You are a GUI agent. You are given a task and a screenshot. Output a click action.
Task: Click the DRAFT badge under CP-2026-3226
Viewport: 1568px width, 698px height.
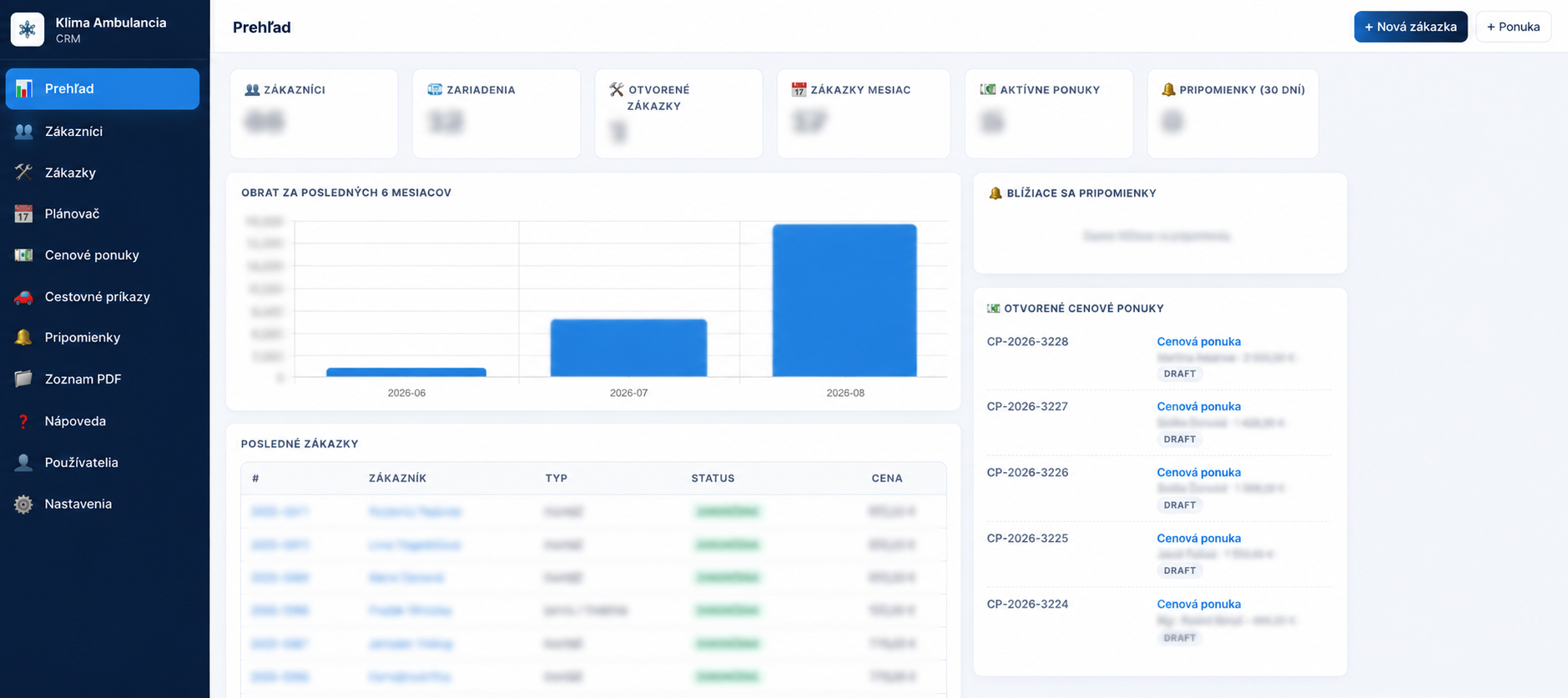(1179, 505)
